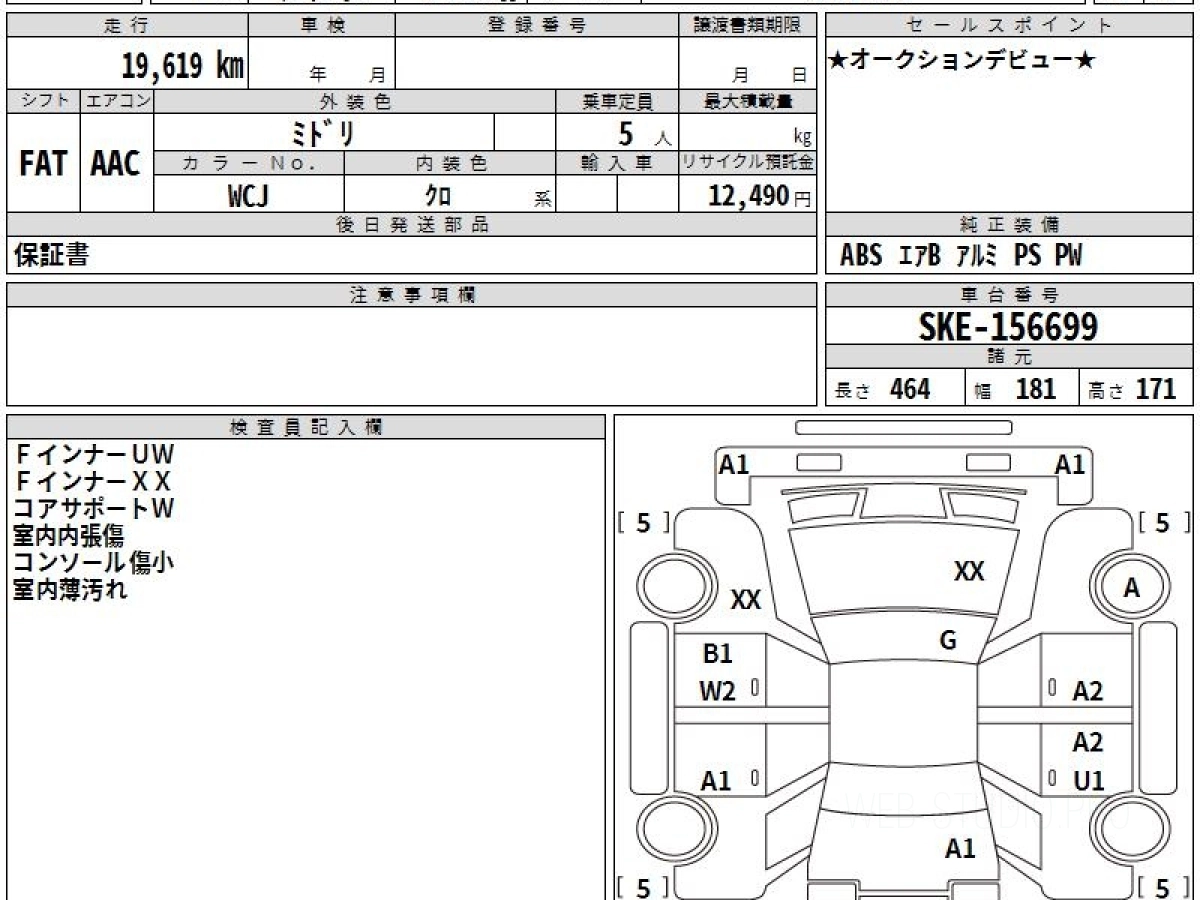
Task: Click the 純正装備 header
Action: coord(1010,224)
